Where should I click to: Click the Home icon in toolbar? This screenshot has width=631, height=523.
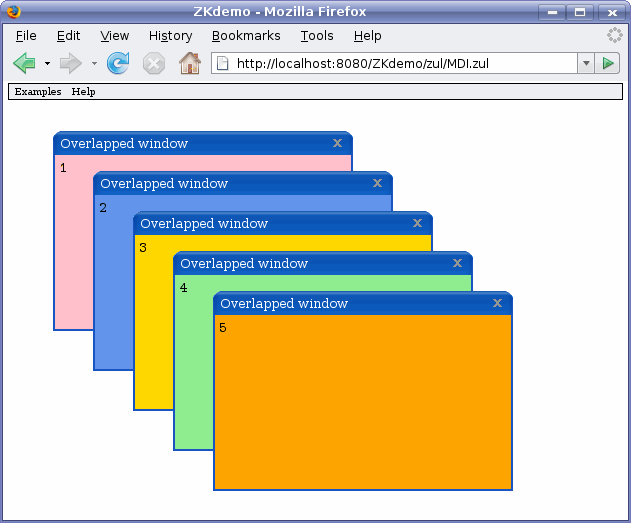point(189,64)
